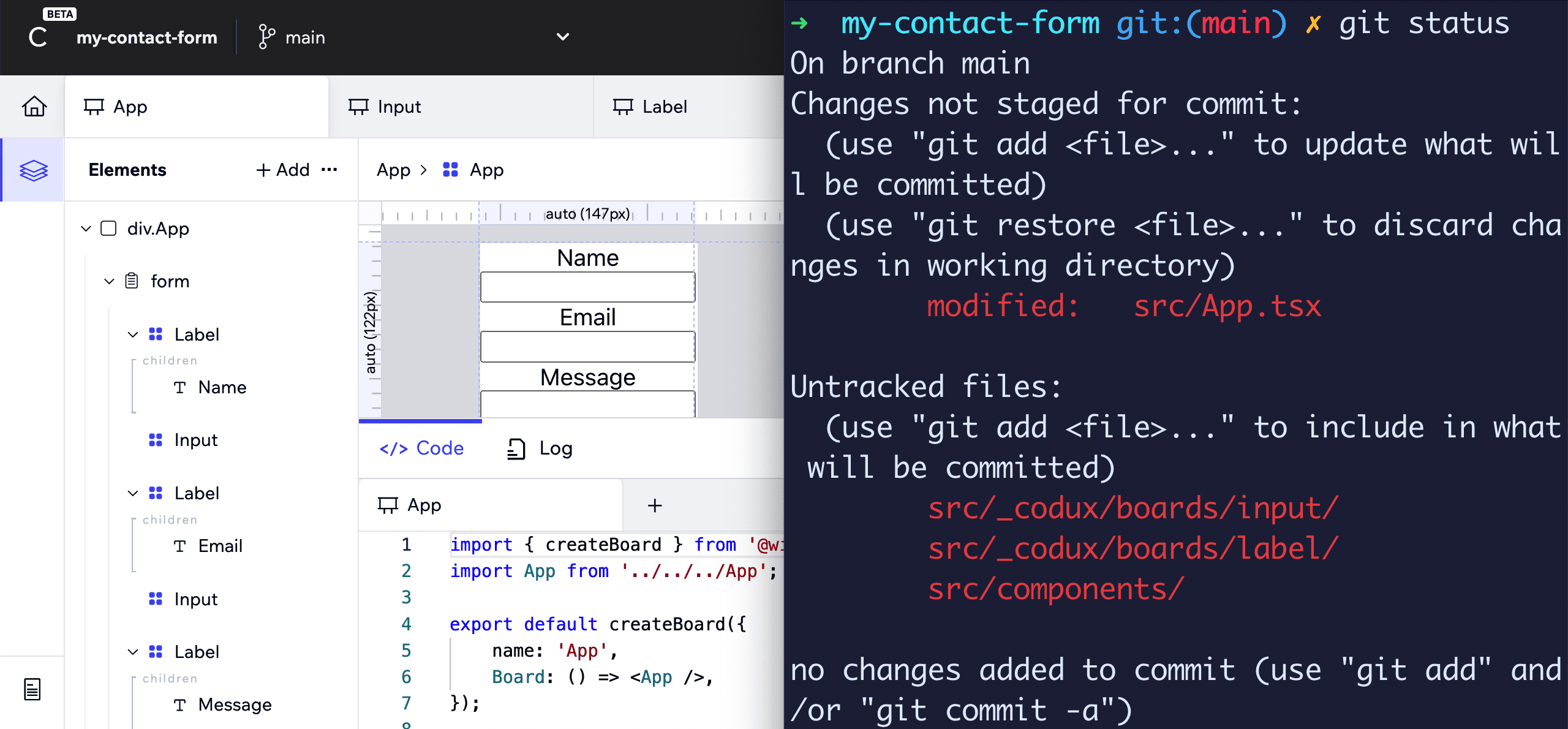Collapse the first Label node above Name
The height and width of the screenshot is (729, 1568).
point(133,334)
